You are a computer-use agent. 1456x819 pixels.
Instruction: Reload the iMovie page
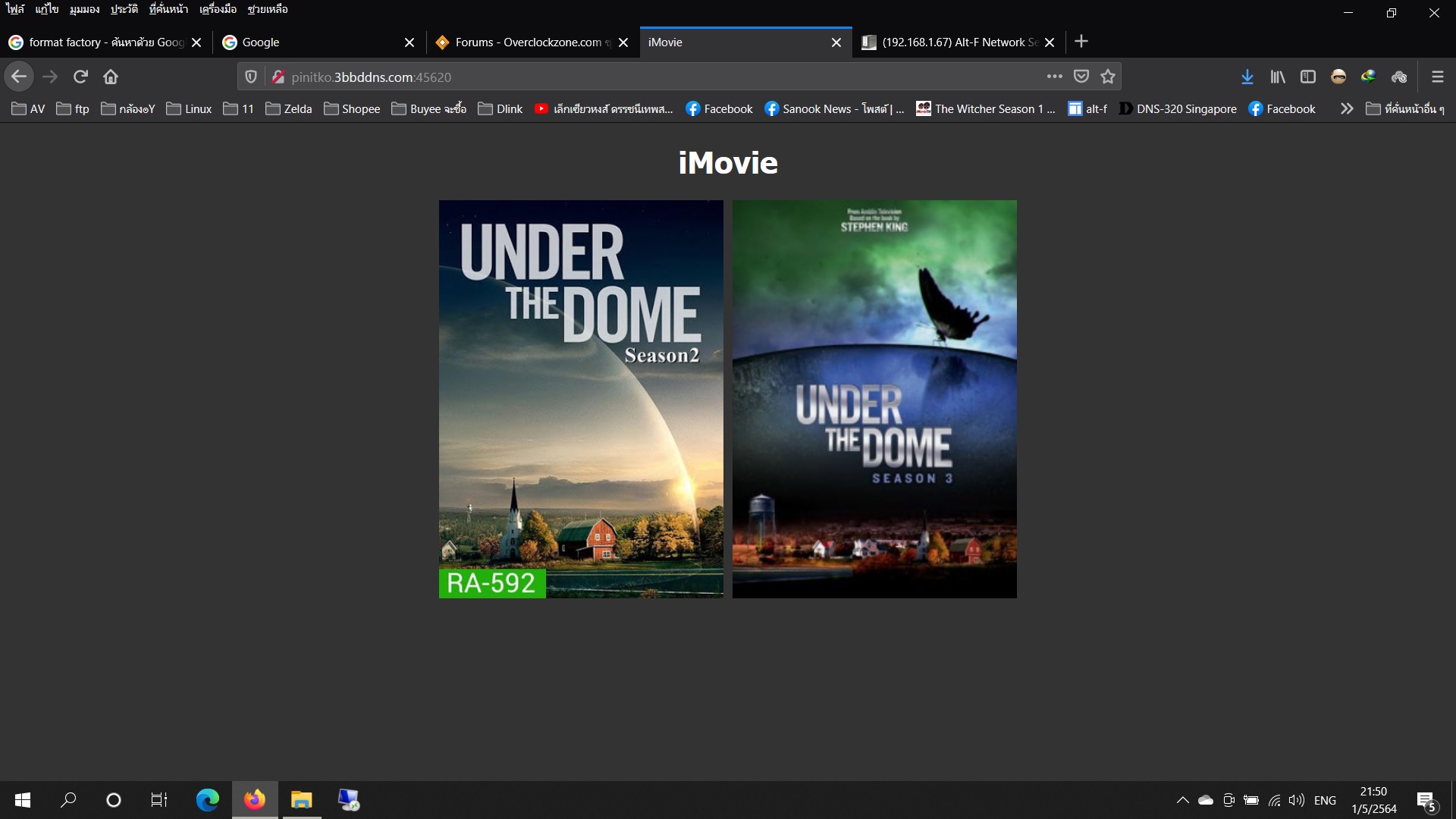80,77
